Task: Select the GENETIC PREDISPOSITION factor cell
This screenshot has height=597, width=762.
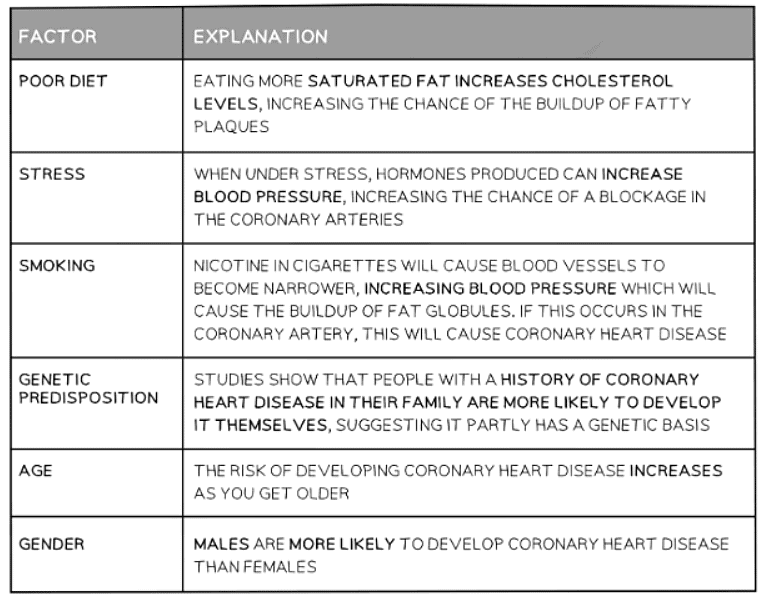Action: (88, 389)
